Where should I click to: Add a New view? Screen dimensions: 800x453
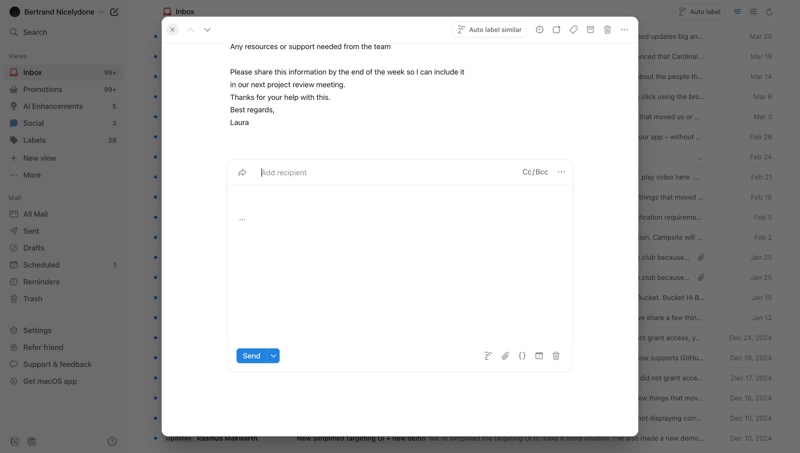coord(63,158)
